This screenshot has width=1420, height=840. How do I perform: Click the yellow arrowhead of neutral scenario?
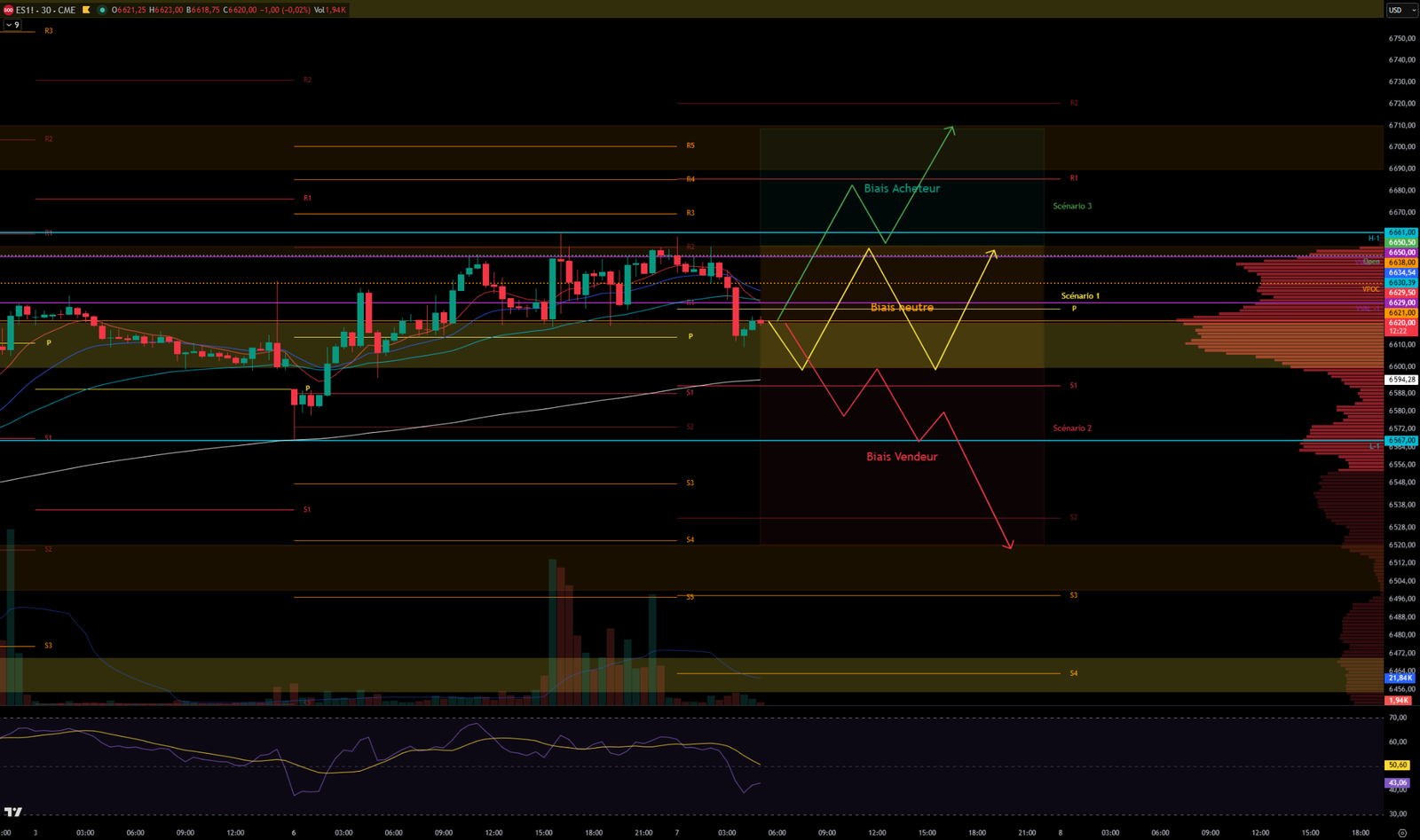coord(993,253)
